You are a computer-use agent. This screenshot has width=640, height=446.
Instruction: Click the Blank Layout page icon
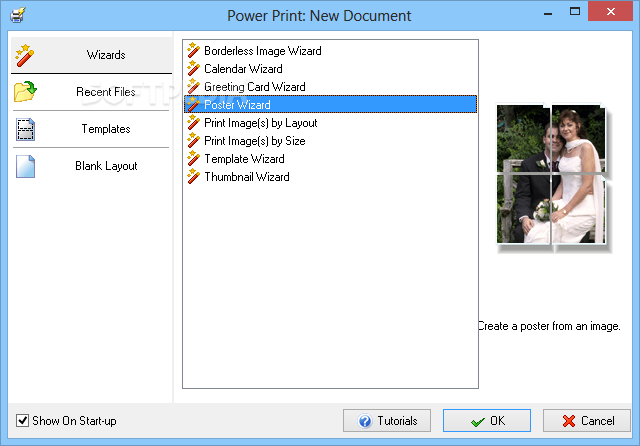[x=25, y=166]
